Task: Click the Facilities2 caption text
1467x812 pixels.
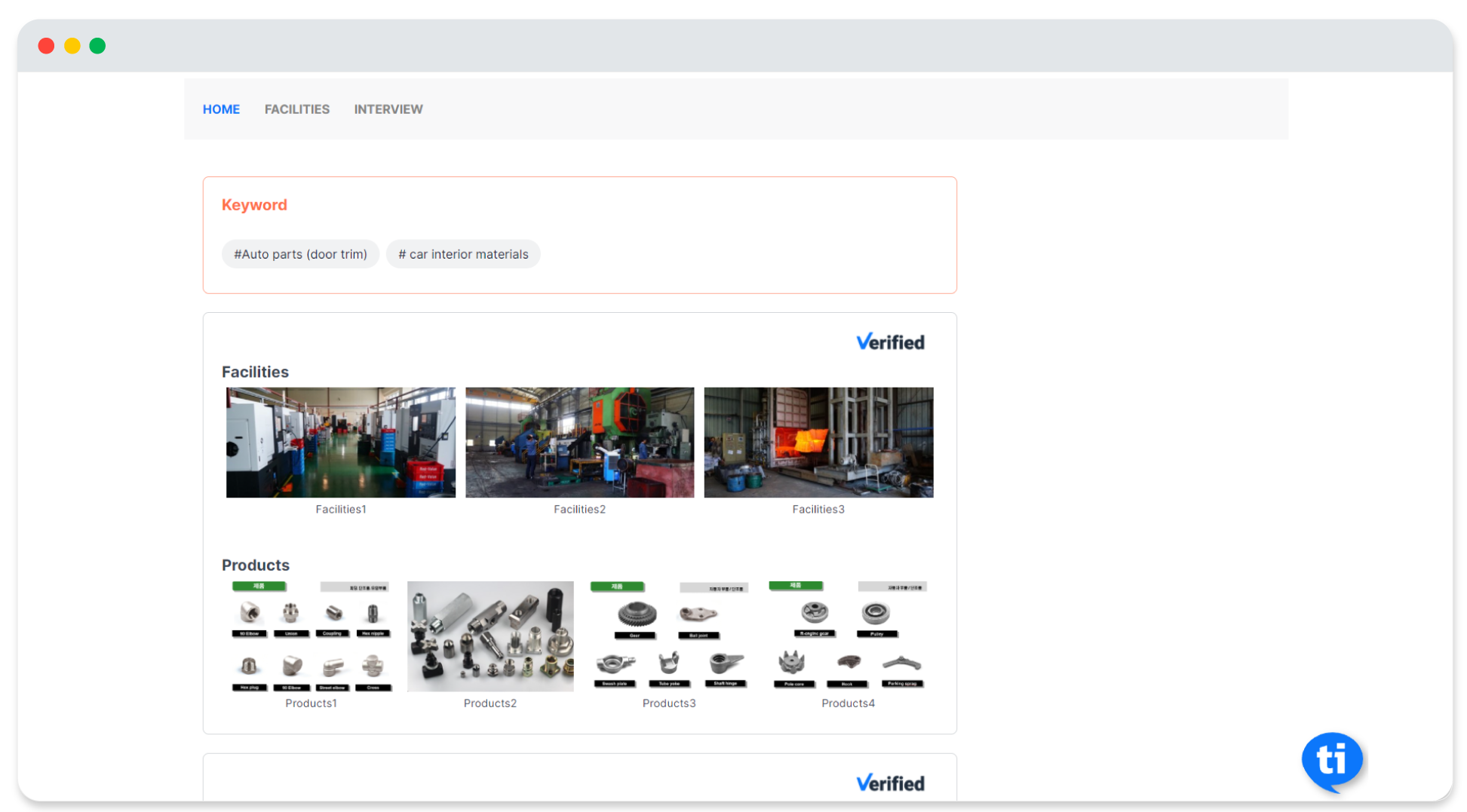Action: 579,510
